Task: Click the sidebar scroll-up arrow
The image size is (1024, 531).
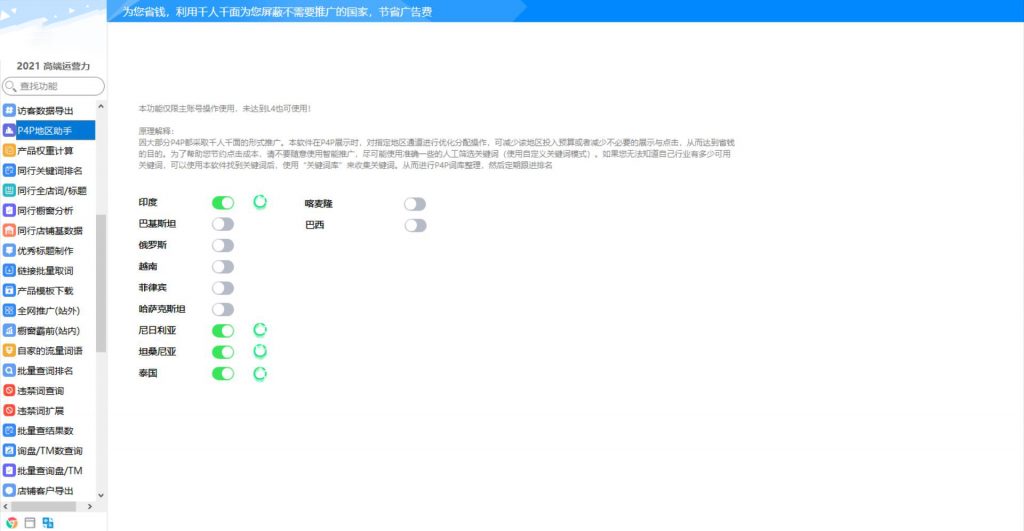Action: click(x=101, y=106)
